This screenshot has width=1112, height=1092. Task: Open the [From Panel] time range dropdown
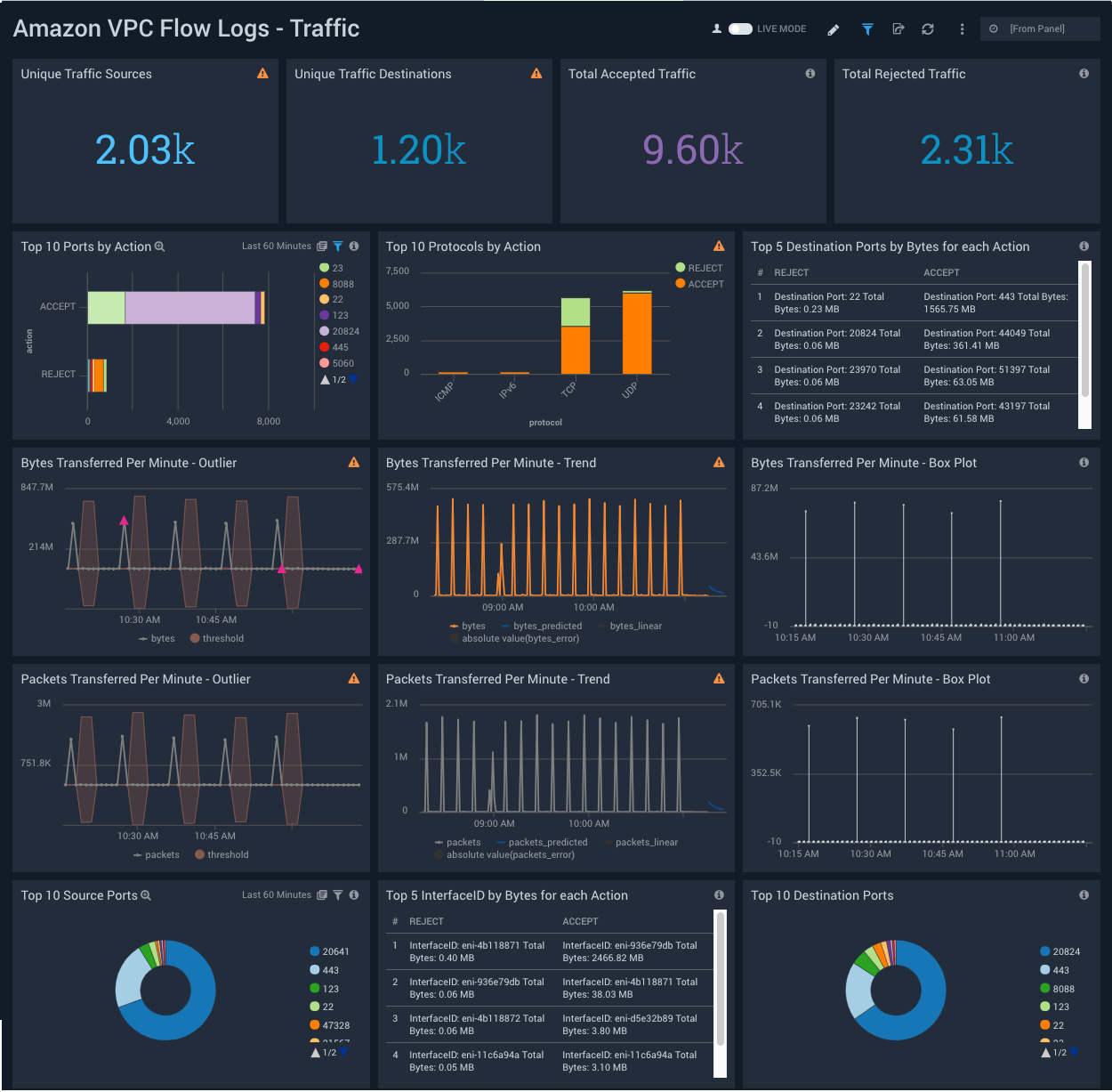pos(1040,28)
